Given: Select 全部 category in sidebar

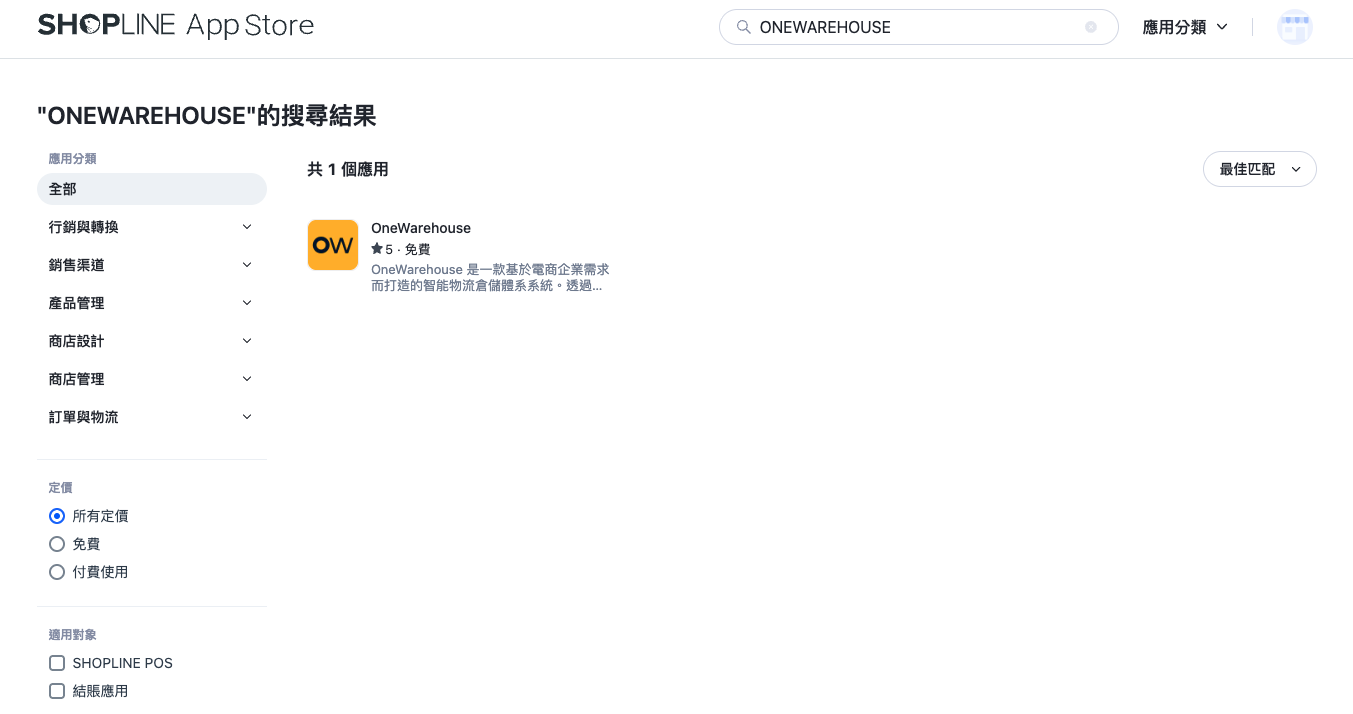Looking at the screenshot, I should (152, 189).
